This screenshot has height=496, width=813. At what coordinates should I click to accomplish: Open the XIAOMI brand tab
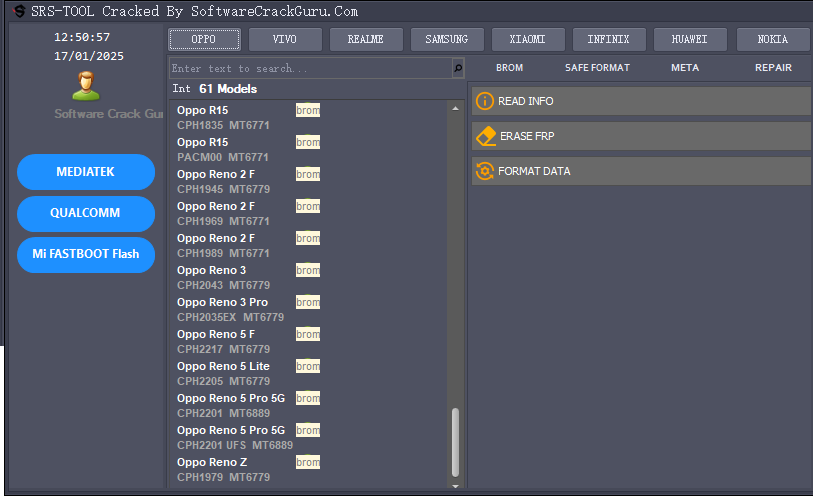(528, 39)
